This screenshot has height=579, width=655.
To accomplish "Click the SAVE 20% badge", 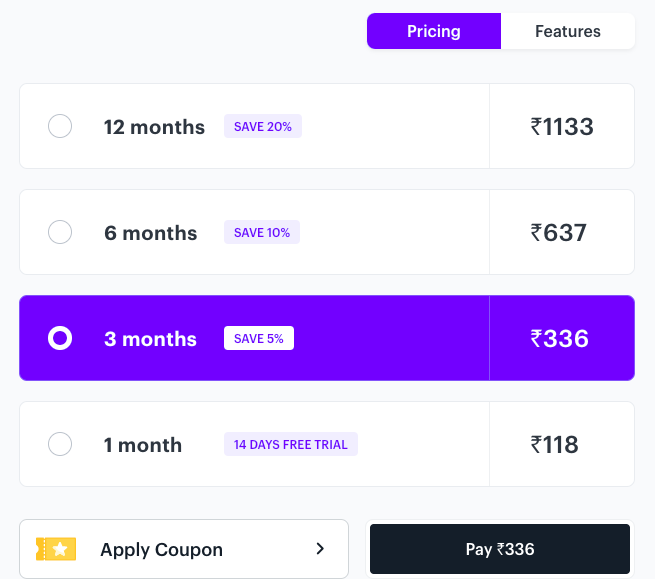I will pos(263,126).
